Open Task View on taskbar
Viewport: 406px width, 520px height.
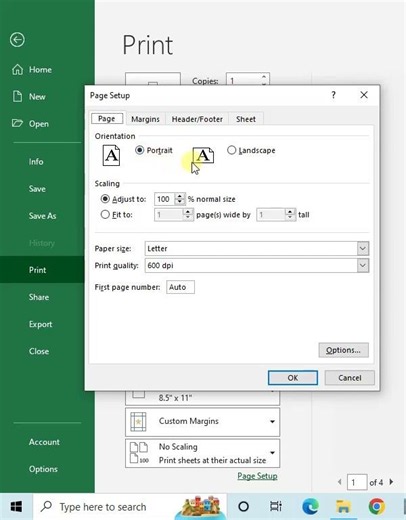coord(276,507)
